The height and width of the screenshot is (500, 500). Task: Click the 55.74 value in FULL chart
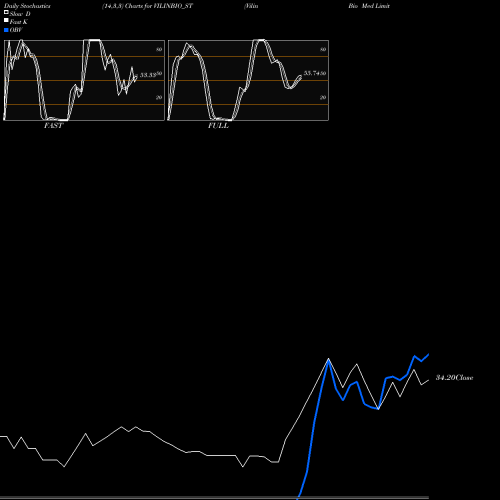[x=312, y=73]
